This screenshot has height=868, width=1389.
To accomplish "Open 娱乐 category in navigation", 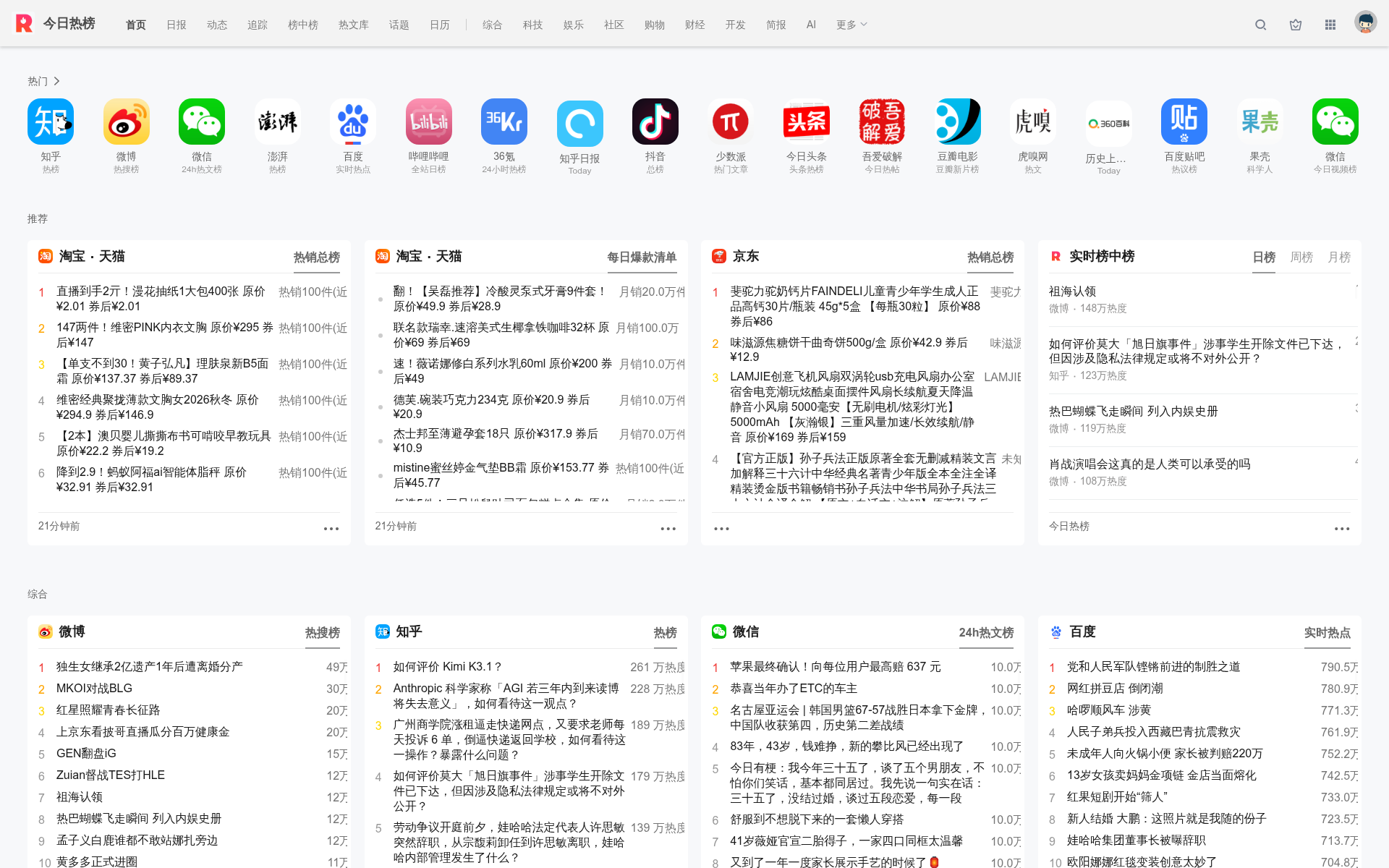I will (x=574, y=25).
